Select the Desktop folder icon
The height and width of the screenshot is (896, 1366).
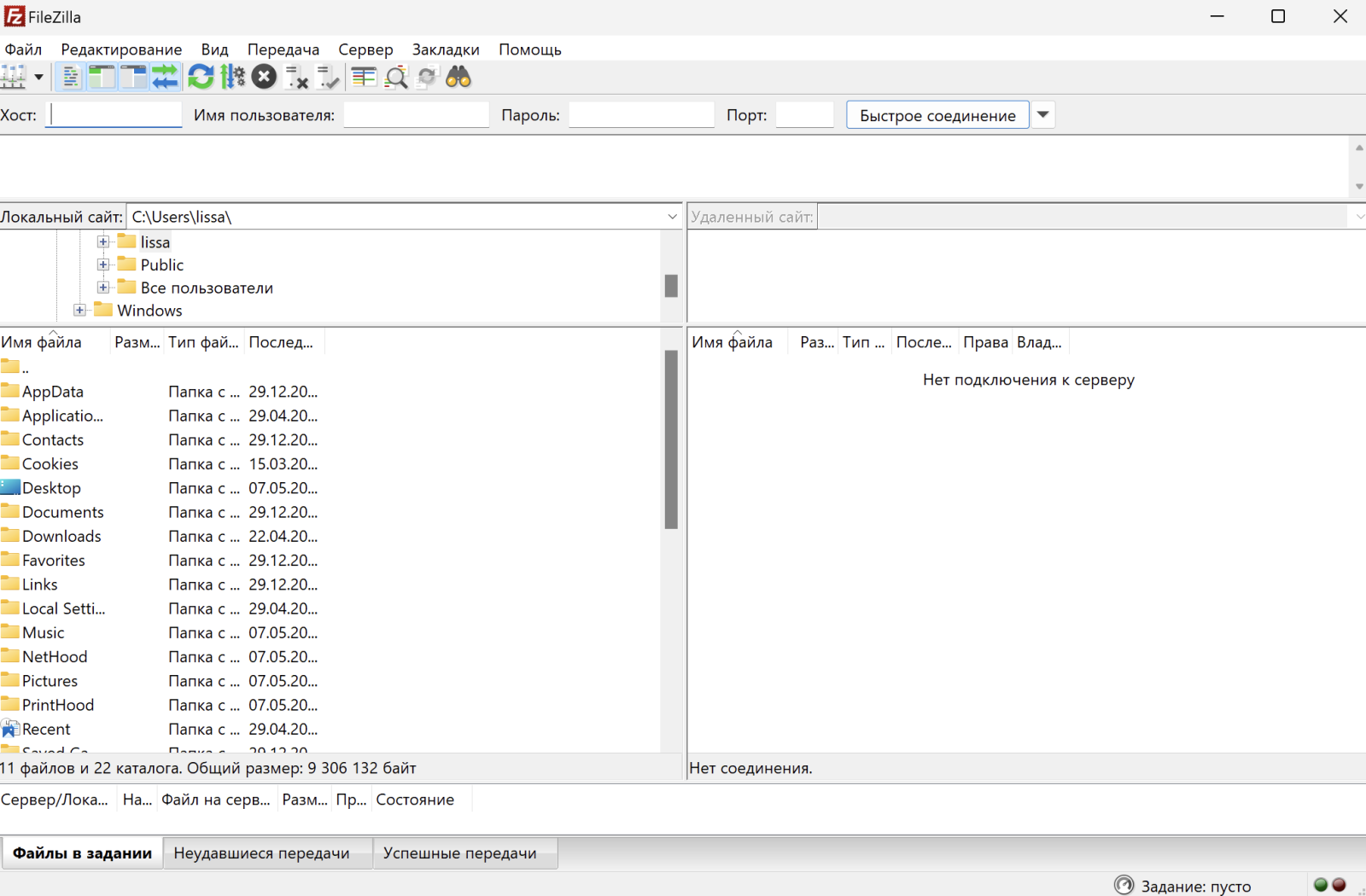pos(10,487)
